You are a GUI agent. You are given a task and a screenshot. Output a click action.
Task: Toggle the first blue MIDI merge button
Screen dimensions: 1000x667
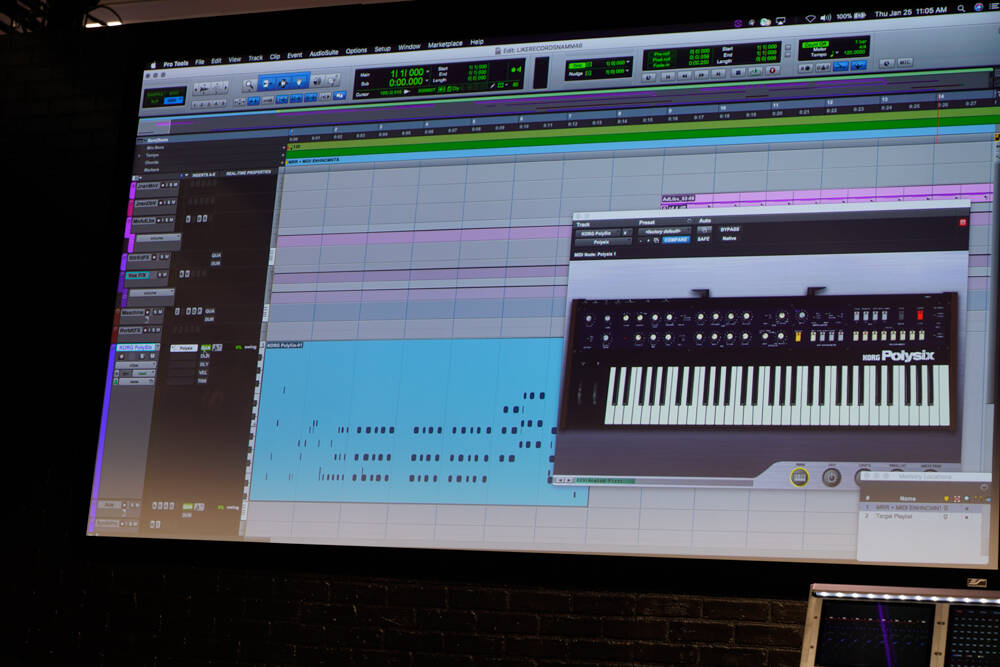click(841, 66)
